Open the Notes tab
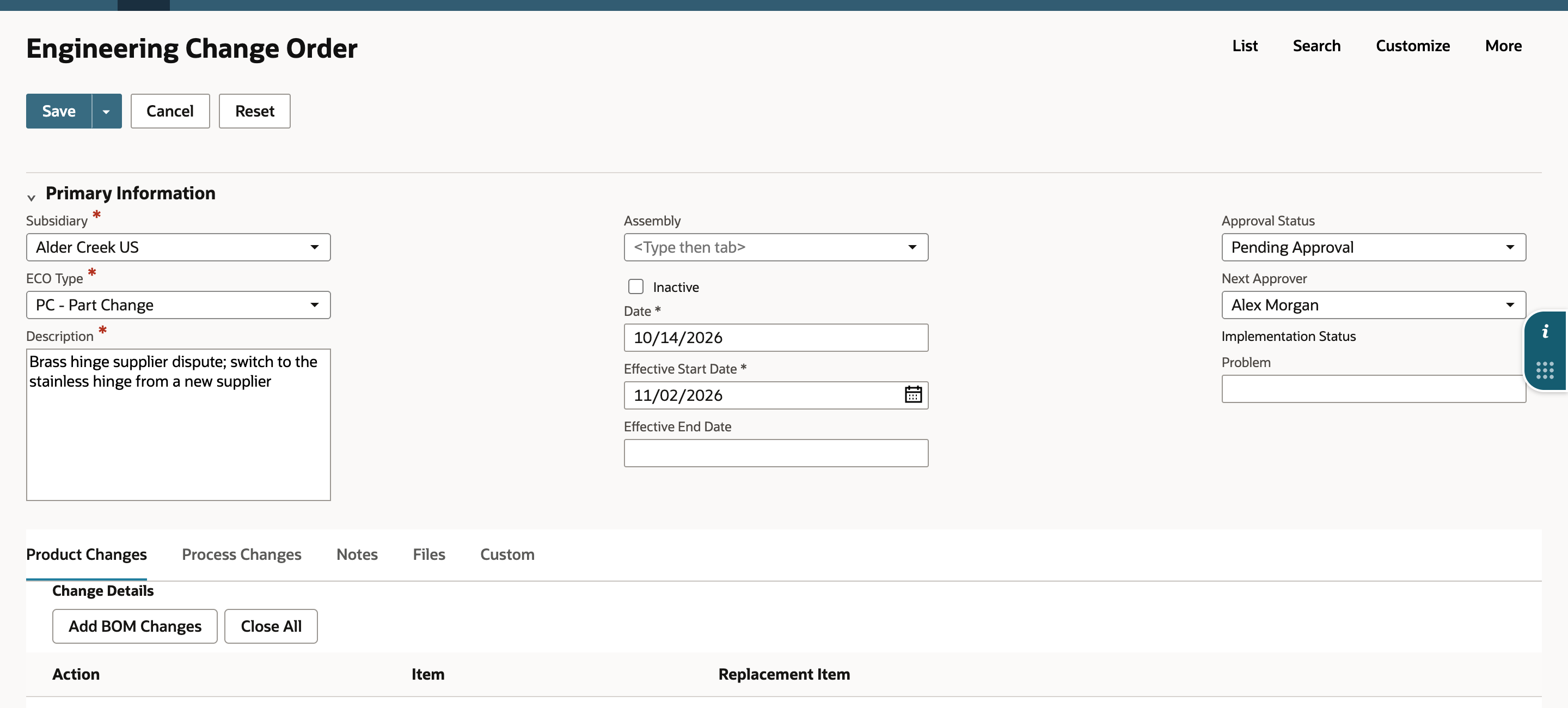Screen dimensions: 1568x708 click(357, 554)
